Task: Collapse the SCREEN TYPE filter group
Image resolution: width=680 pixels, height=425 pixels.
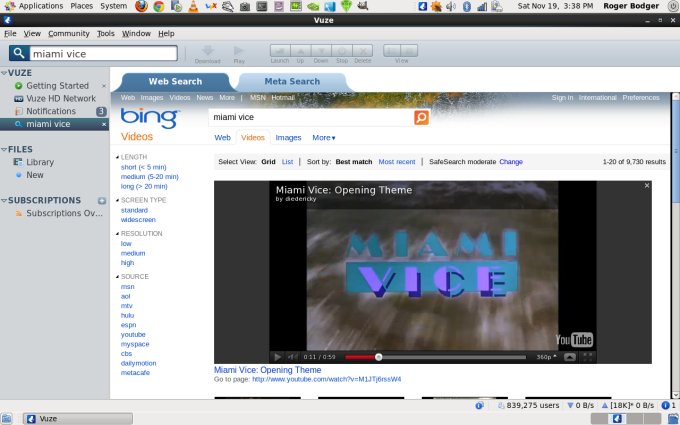Action: 118,200
